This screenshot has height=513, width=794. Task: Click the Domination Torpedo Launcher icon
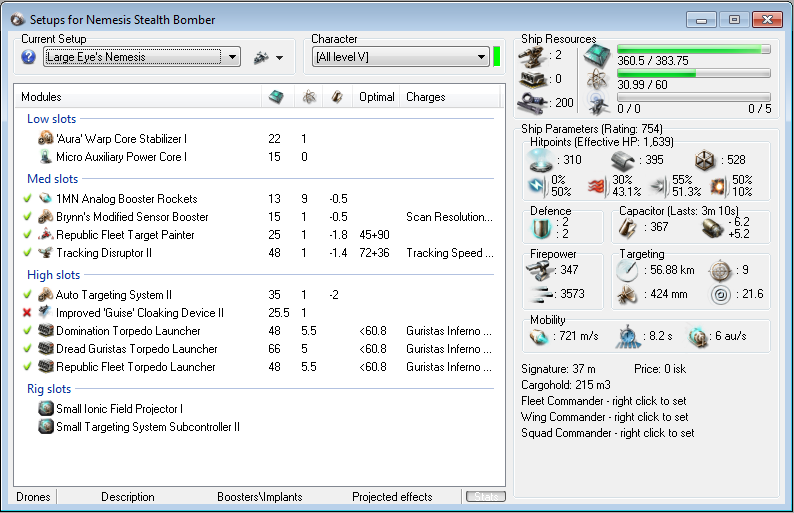coord(46,331)
